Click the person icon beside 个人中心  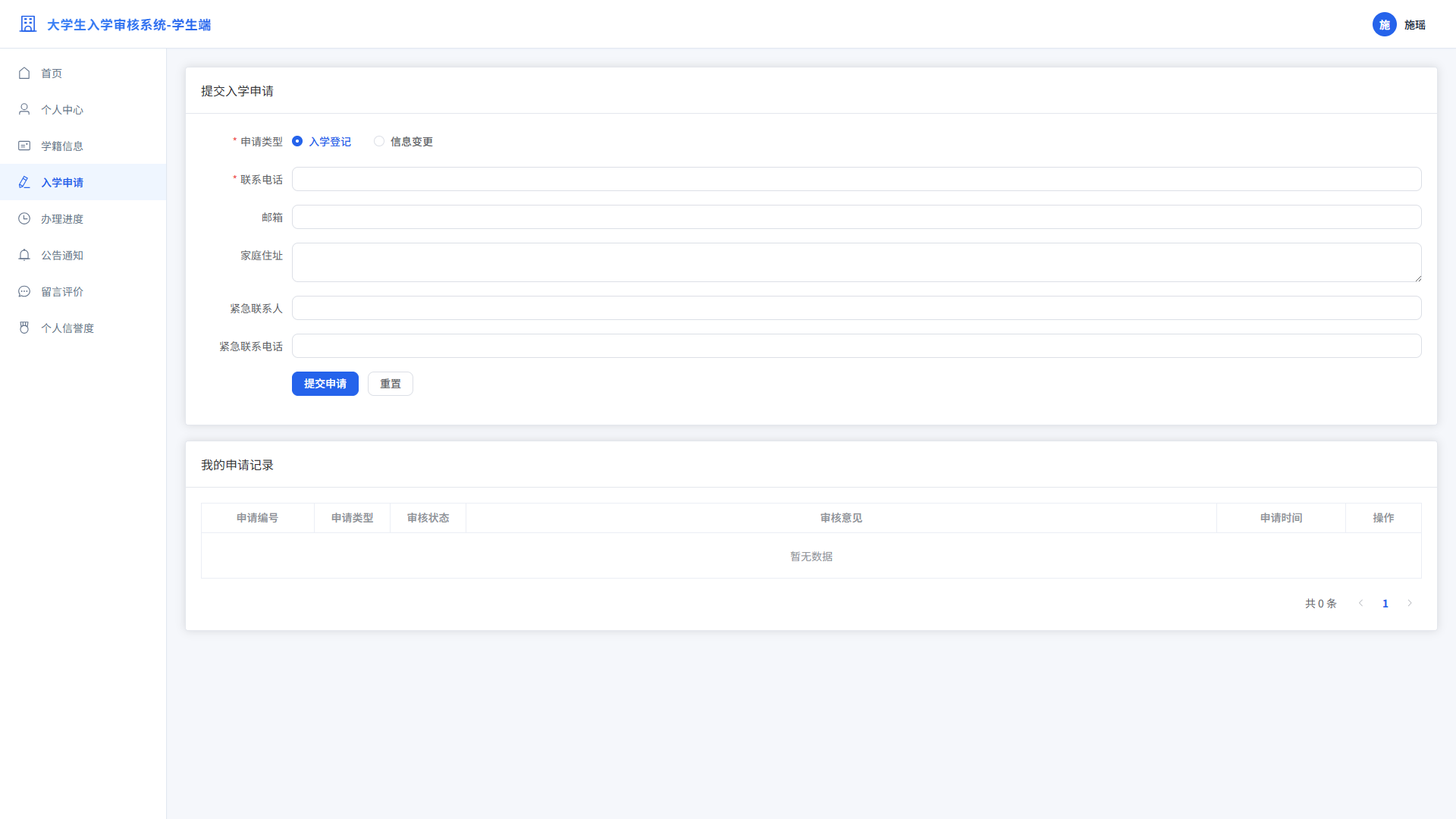24,109
